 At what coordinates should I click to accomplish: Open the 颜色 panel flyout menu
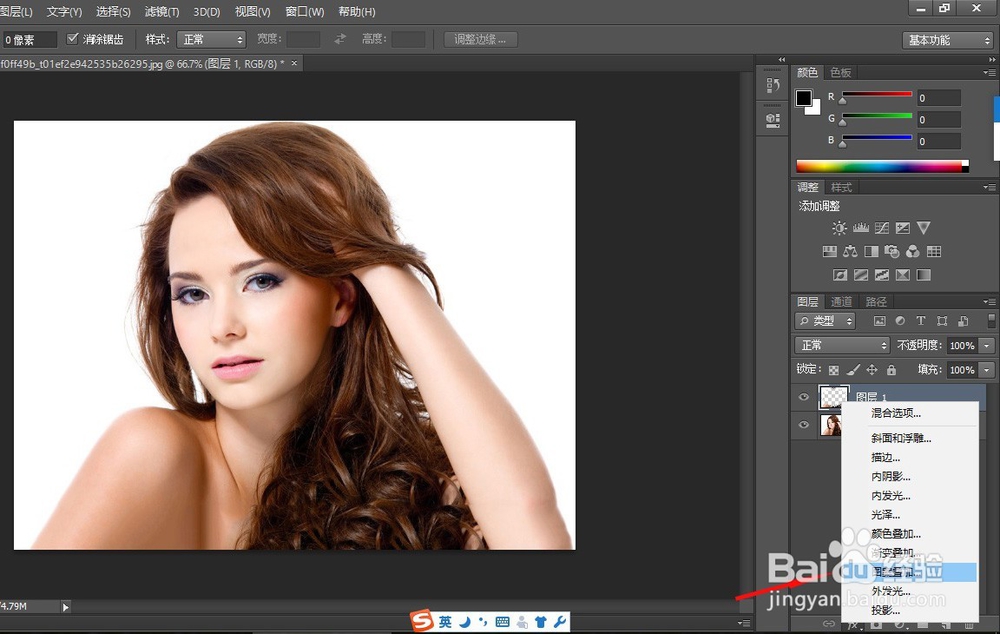pyautogui.click(x=989, y=73)
